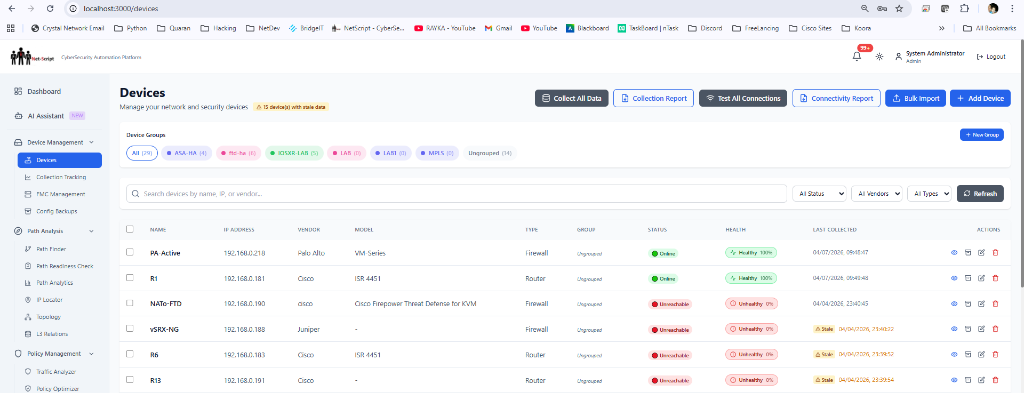The image size is (1024, 393).
Task: Tick the checkbox for NATo-FTD
Action: (129, 303)
